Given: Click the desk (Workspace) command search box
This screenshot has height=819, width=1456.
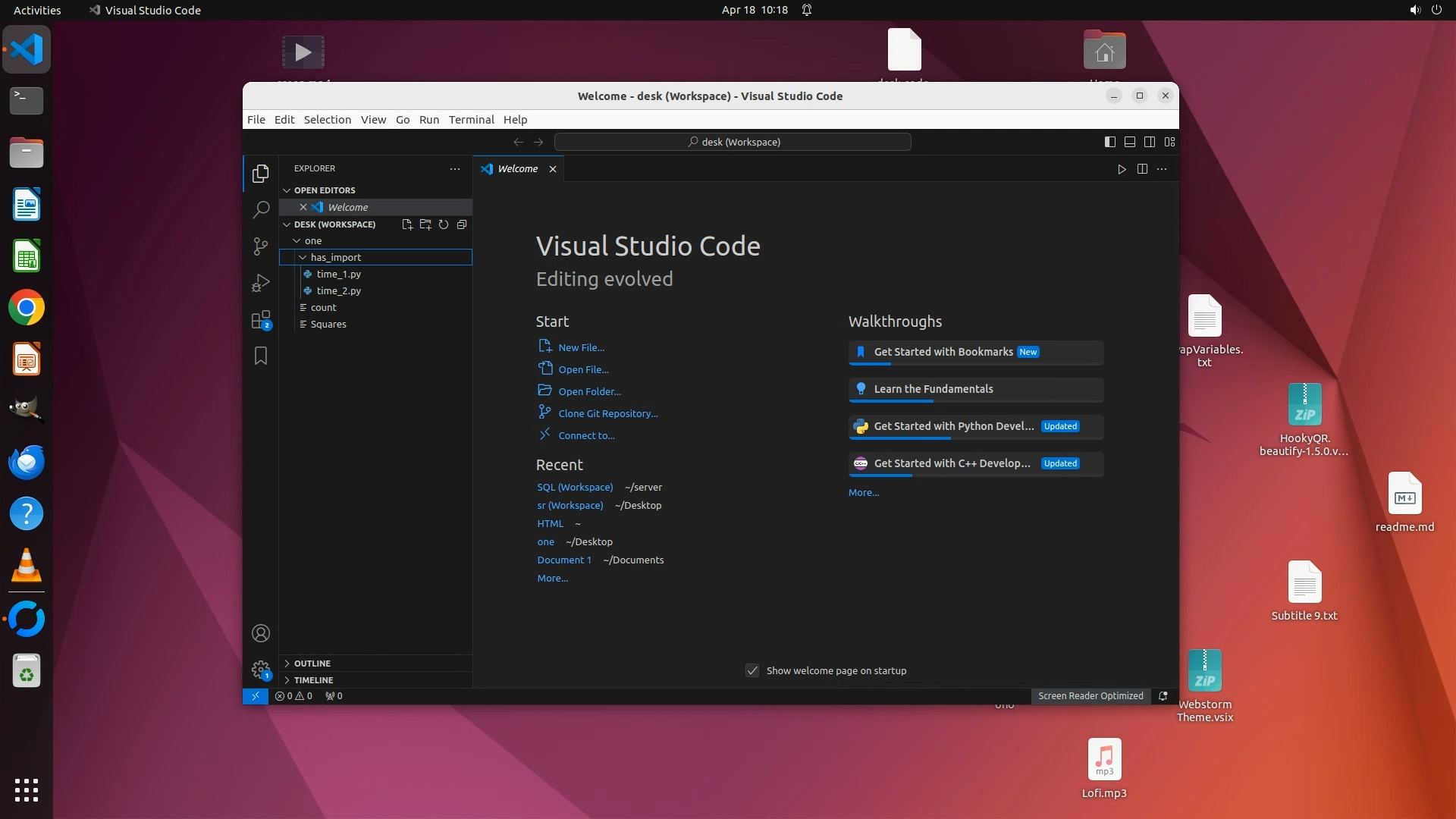Looking at the screenshot, I should (733, 142).
